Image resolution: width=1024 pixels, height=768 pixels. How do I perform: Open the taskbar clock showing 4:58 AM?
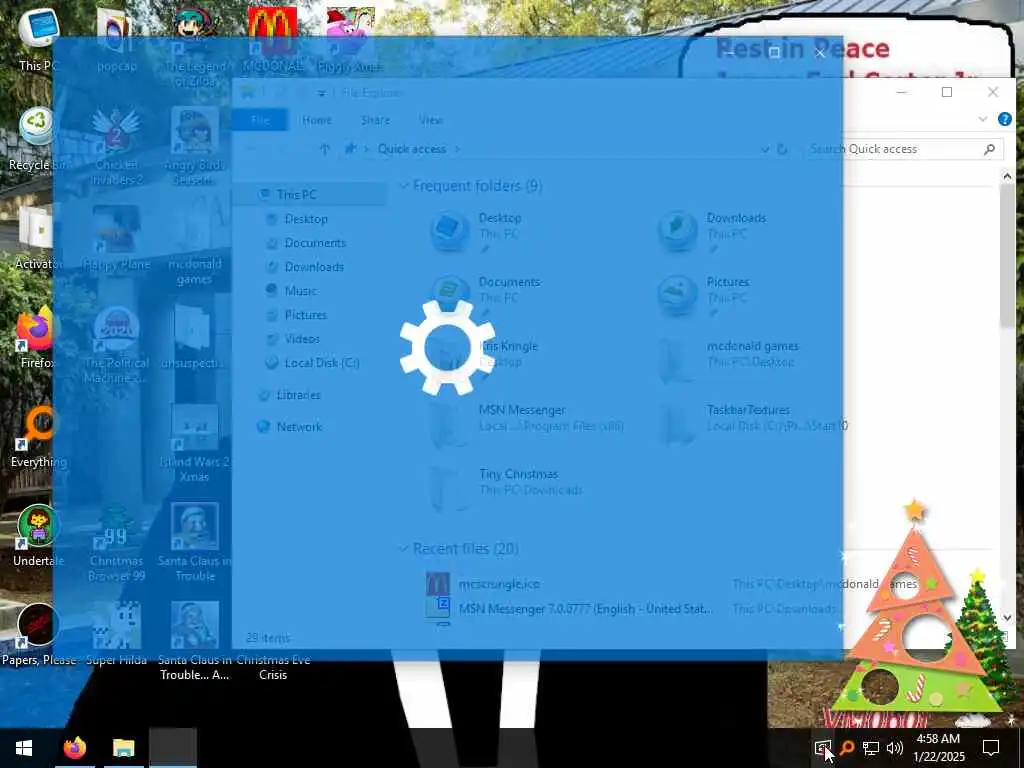tap(940, 748)
